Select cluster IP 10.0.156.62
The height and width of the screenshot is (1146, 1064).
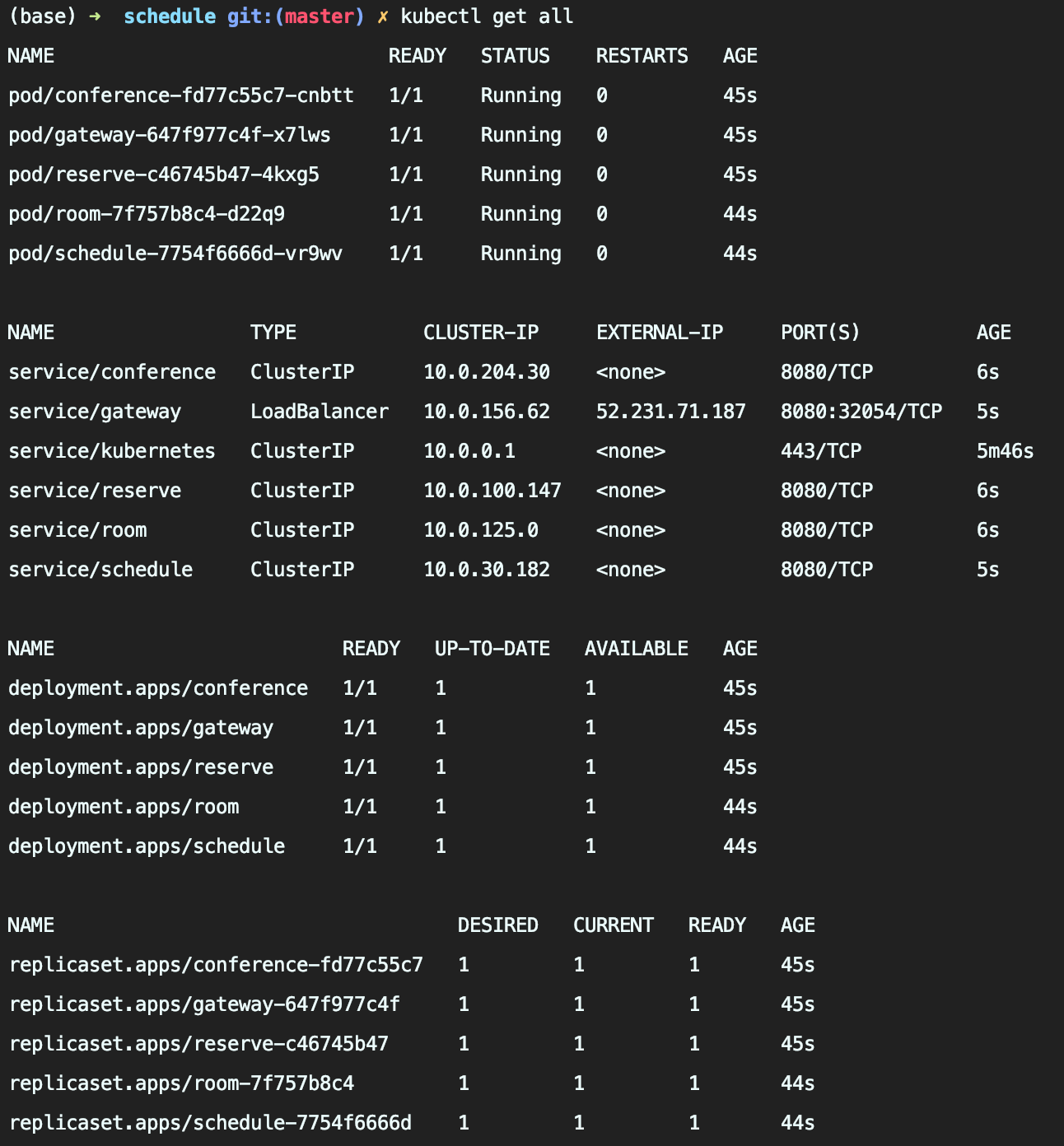[487, 412]
